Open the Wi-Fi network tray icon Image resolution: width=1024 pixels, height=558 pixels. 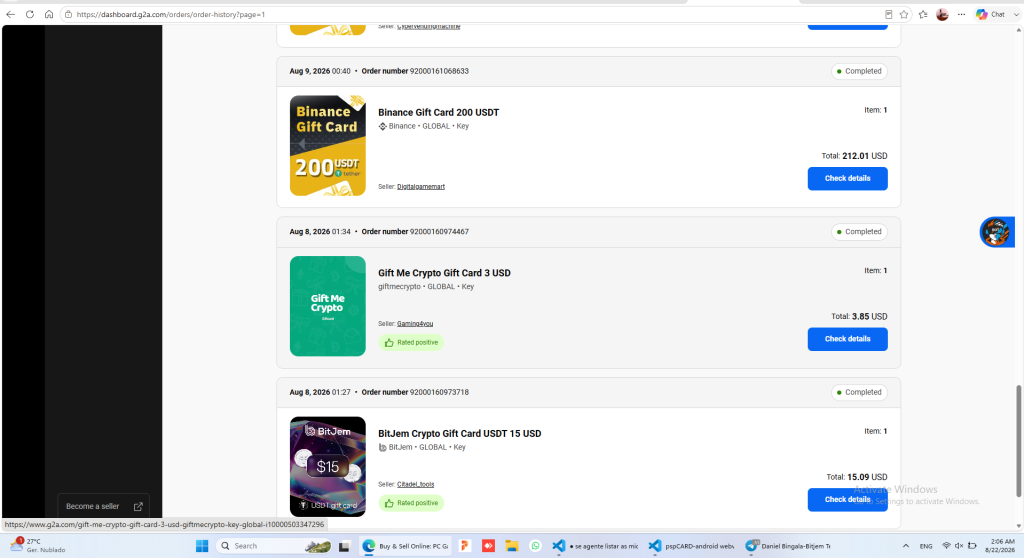[x=946, y=546]
